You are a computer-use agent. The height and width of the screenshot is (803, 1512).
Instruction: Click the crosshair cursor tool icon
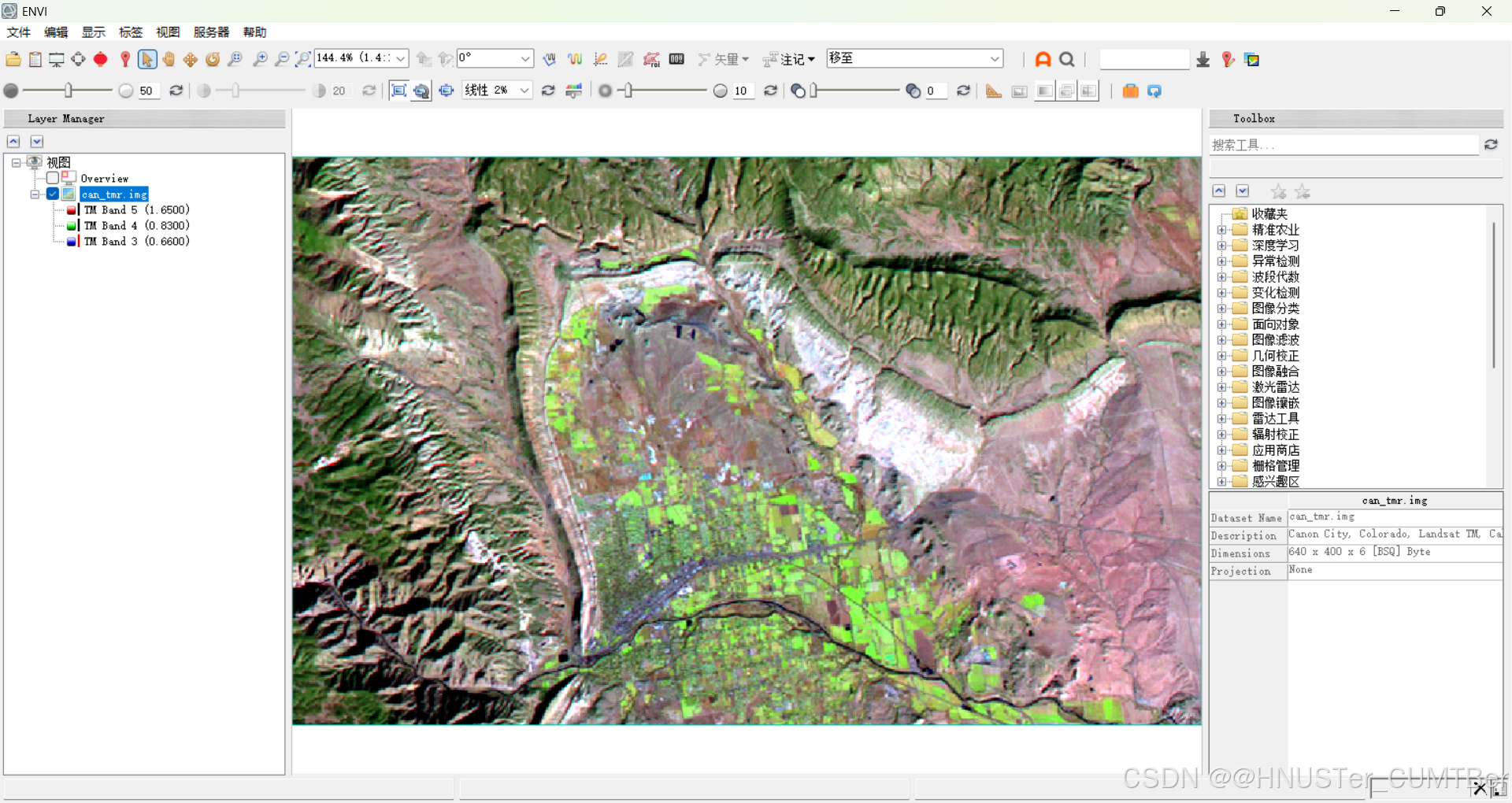[x=78, y=59]
